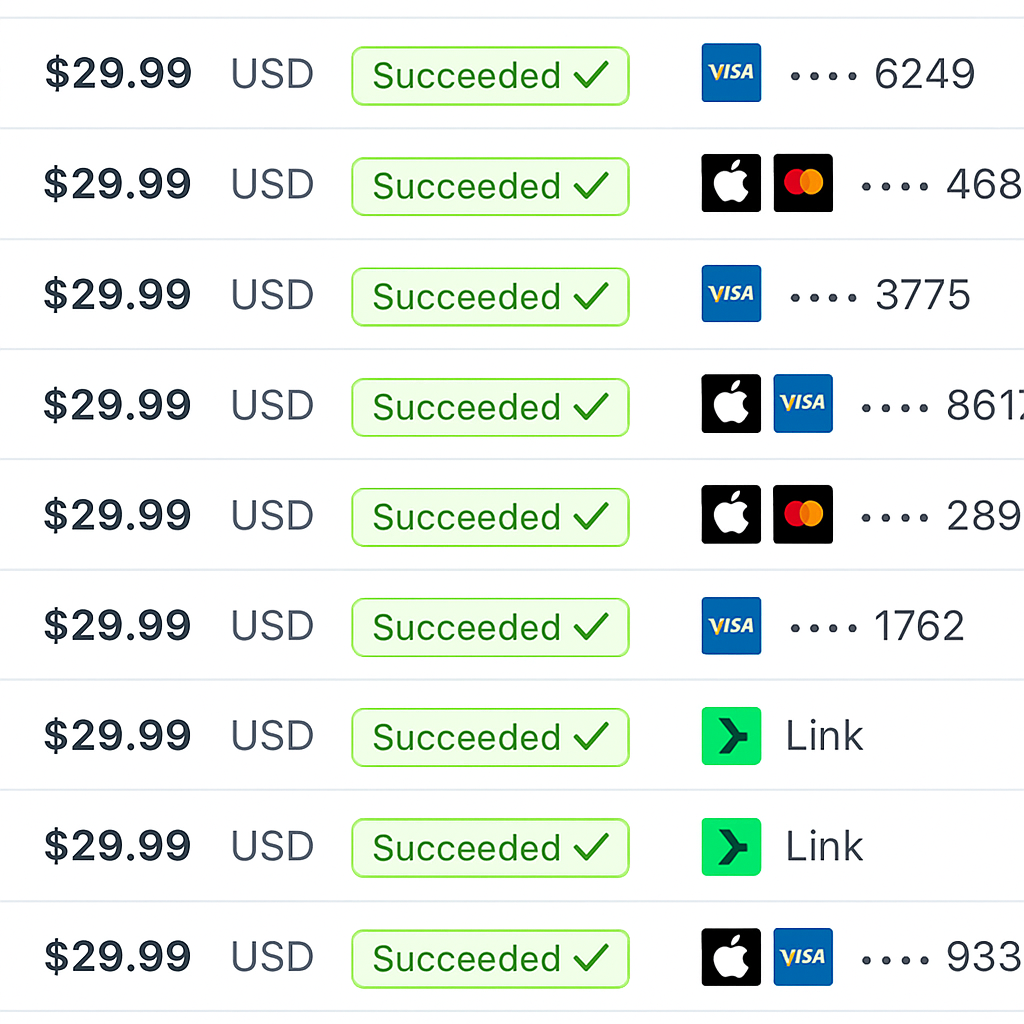Viewport: 1024px width, 1024px height.
Task: Click the Visa icon for card 1762
Action: pyautogui.click(x=731, y=626)
